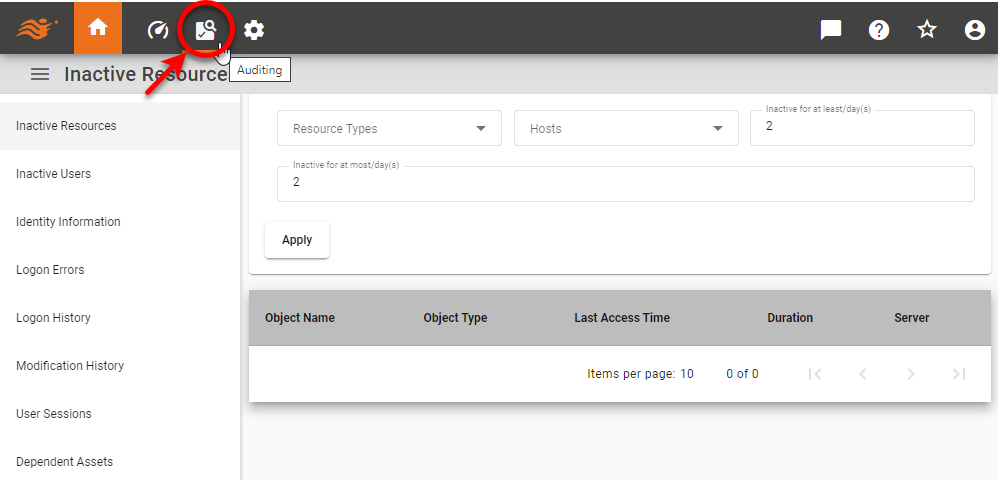This screenshot has height=480, width=998.
Task: Select Inactive Users in sidebar
Action: (54, 174)
